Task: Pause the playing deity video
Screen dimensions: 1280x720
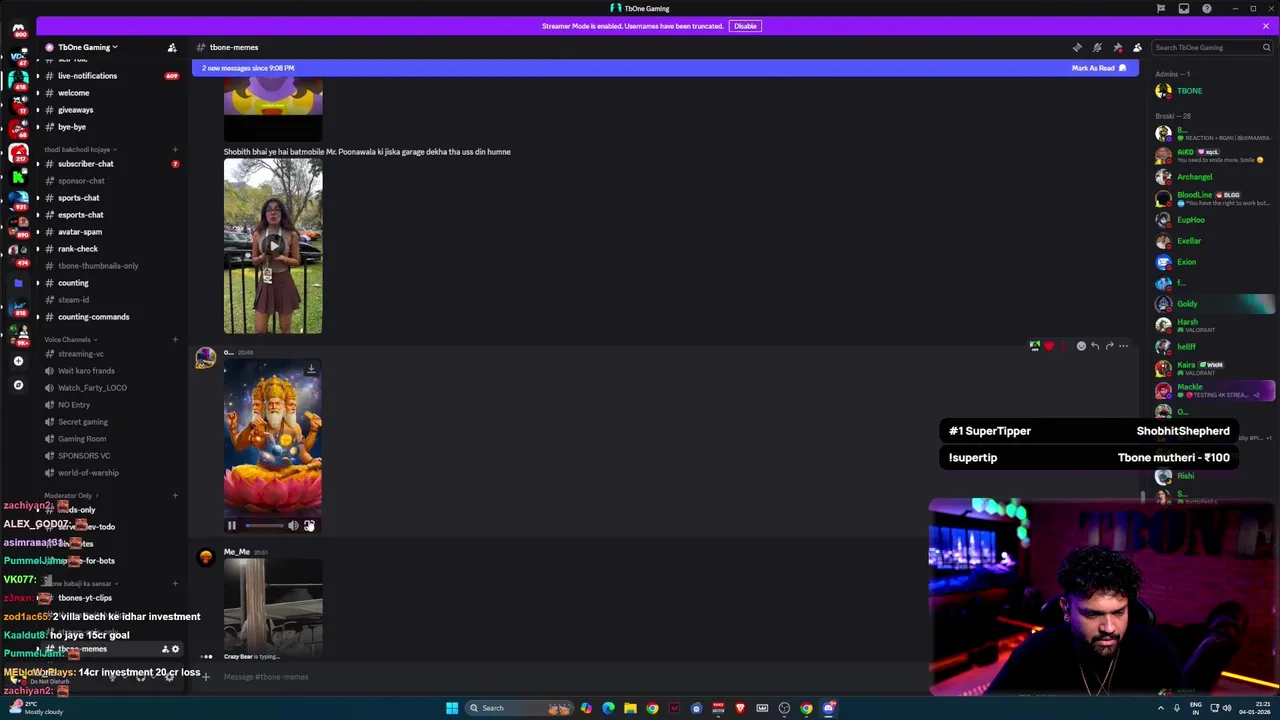Action: (x=232, y=525)
